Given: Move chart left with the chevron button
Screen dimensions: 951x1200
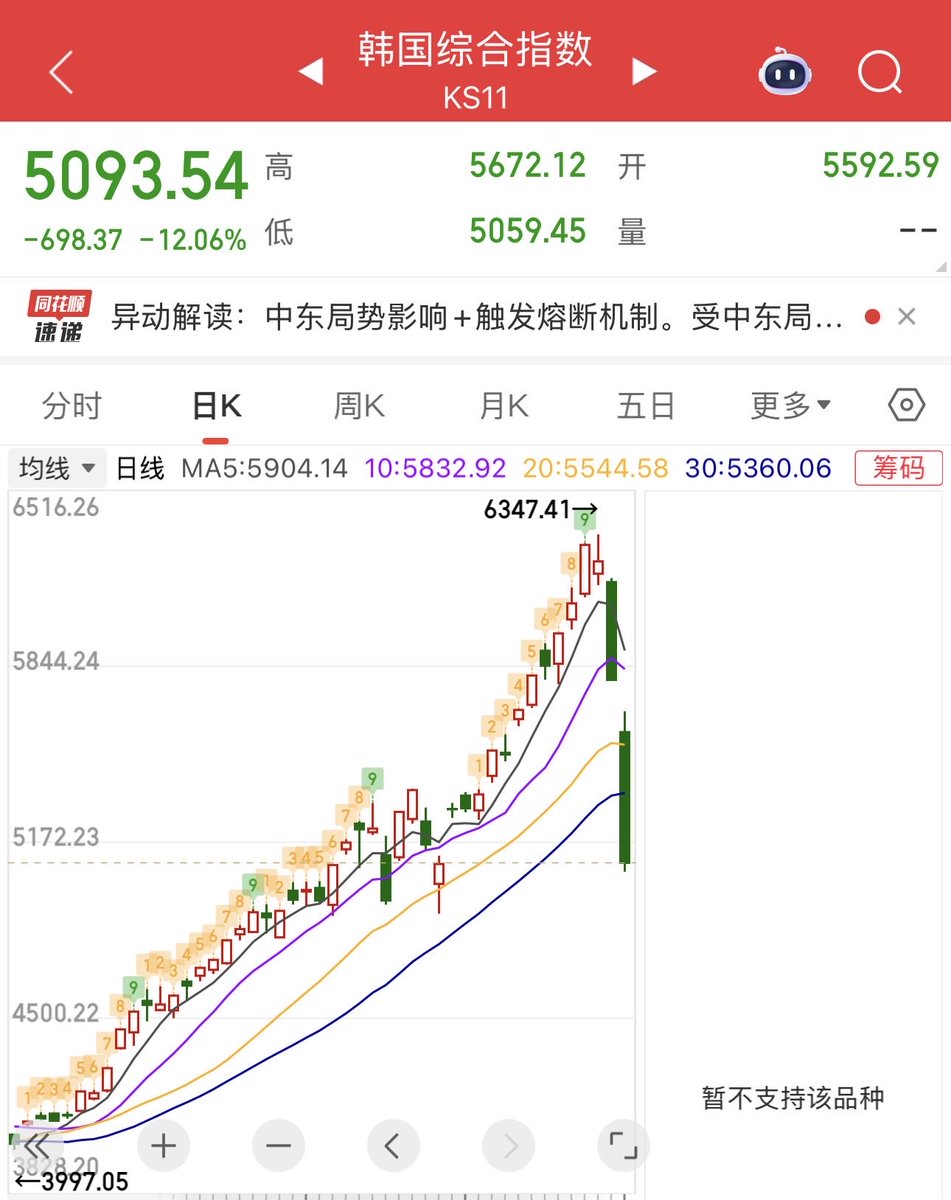Looking at the screenshot, I should (393, 1145).
